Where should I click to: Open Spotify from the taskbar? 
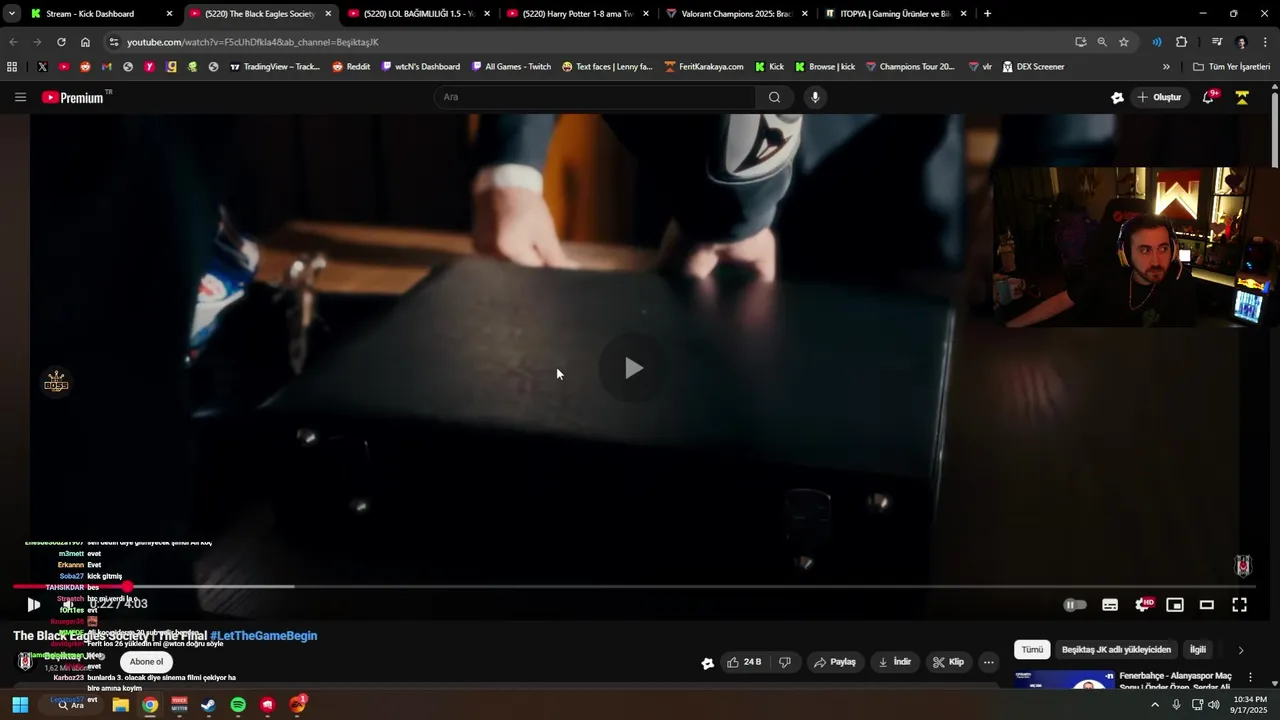click(x=238, y=705)
